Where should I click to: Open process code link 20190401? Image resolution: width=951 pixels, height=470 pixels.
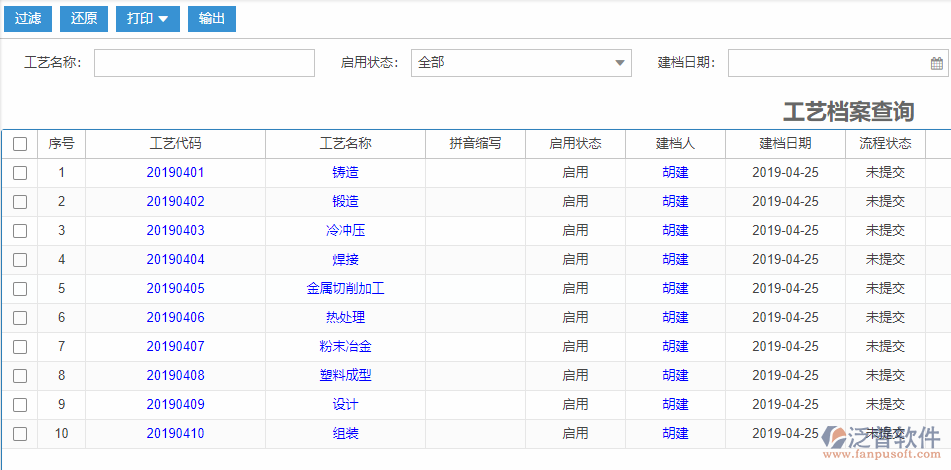point(175,172)
